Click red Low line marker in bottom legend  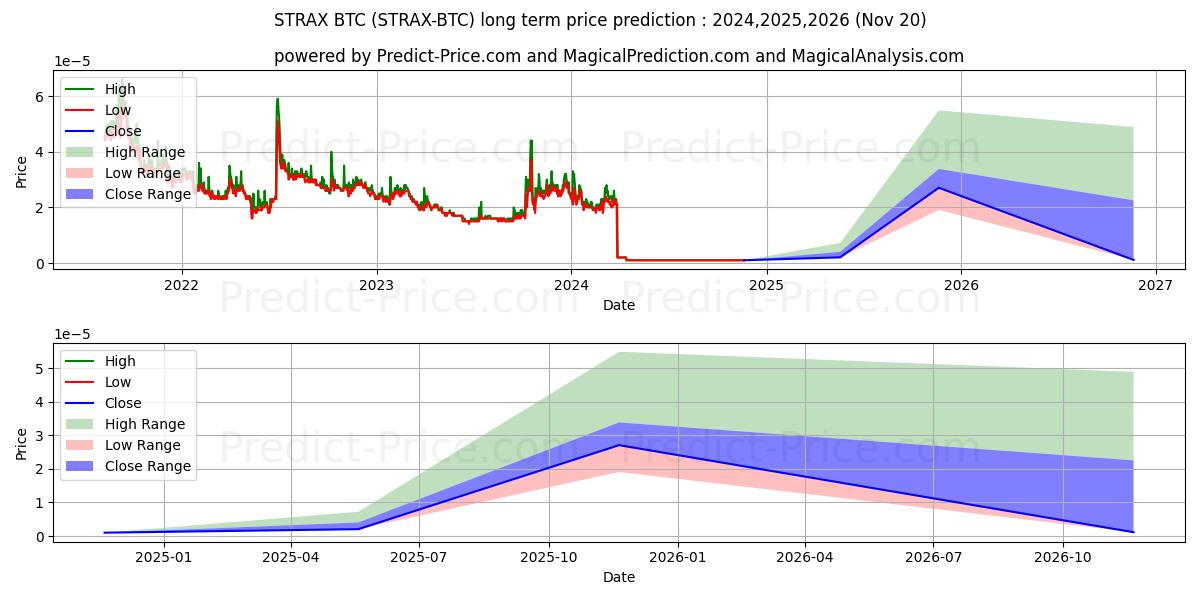(81, 382)
